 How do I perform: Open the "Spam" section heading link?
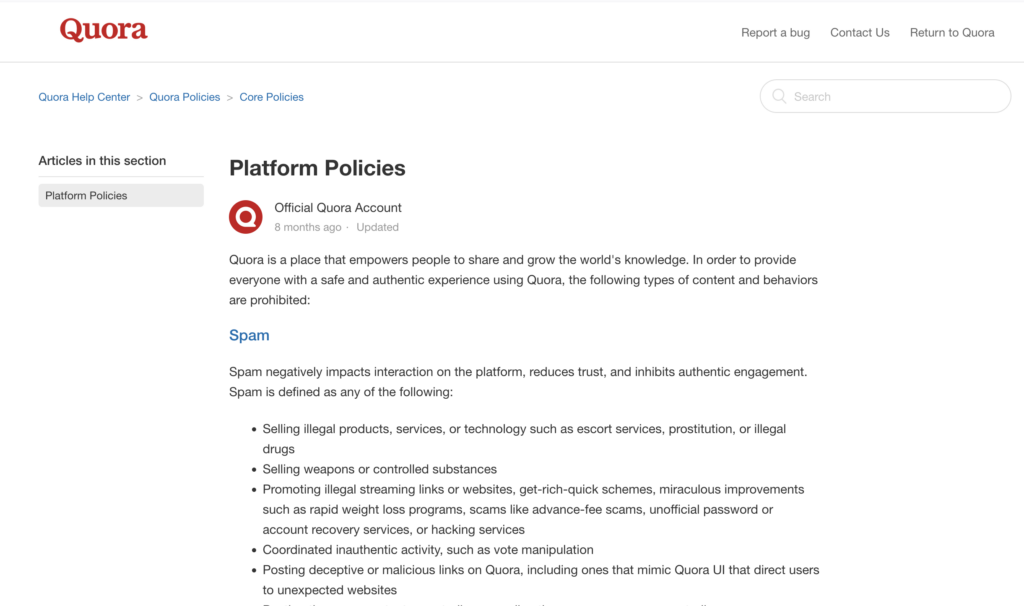248,335
